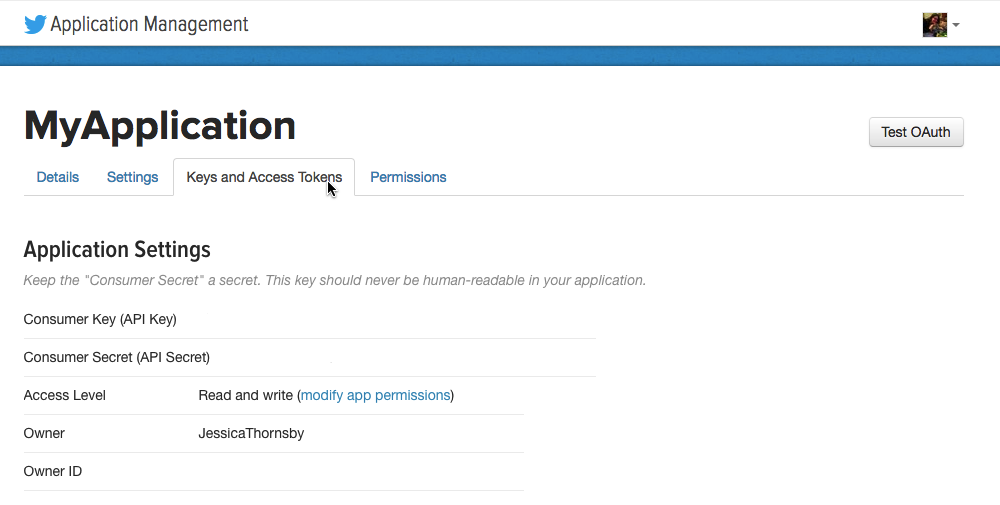Click the Owner ID row label
The image size is (1000, 505).
(x=53, y=471)
